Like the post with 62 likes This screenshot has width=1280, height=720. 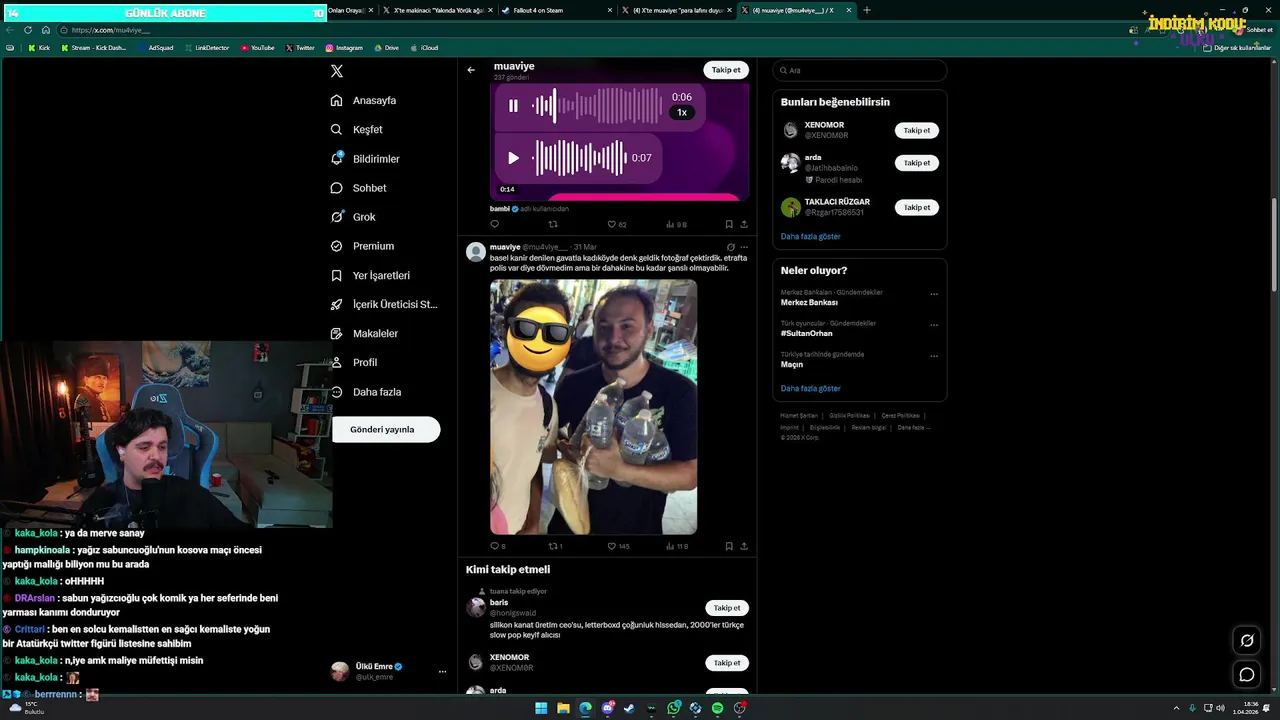617,225
